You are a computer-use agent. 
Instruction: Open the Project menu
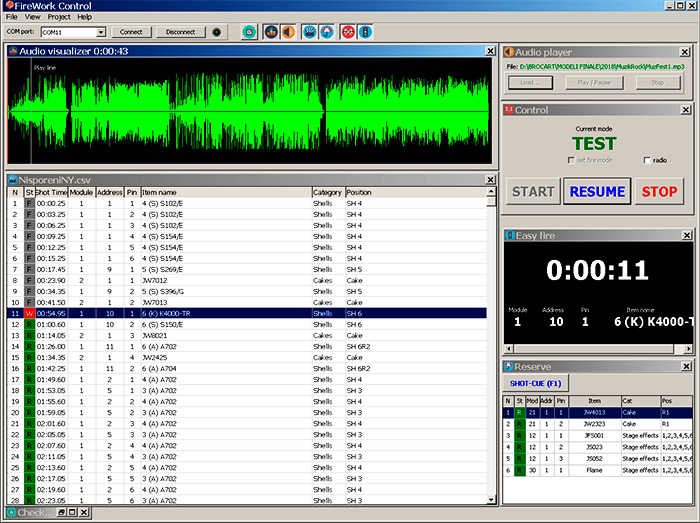pos(59,17)
